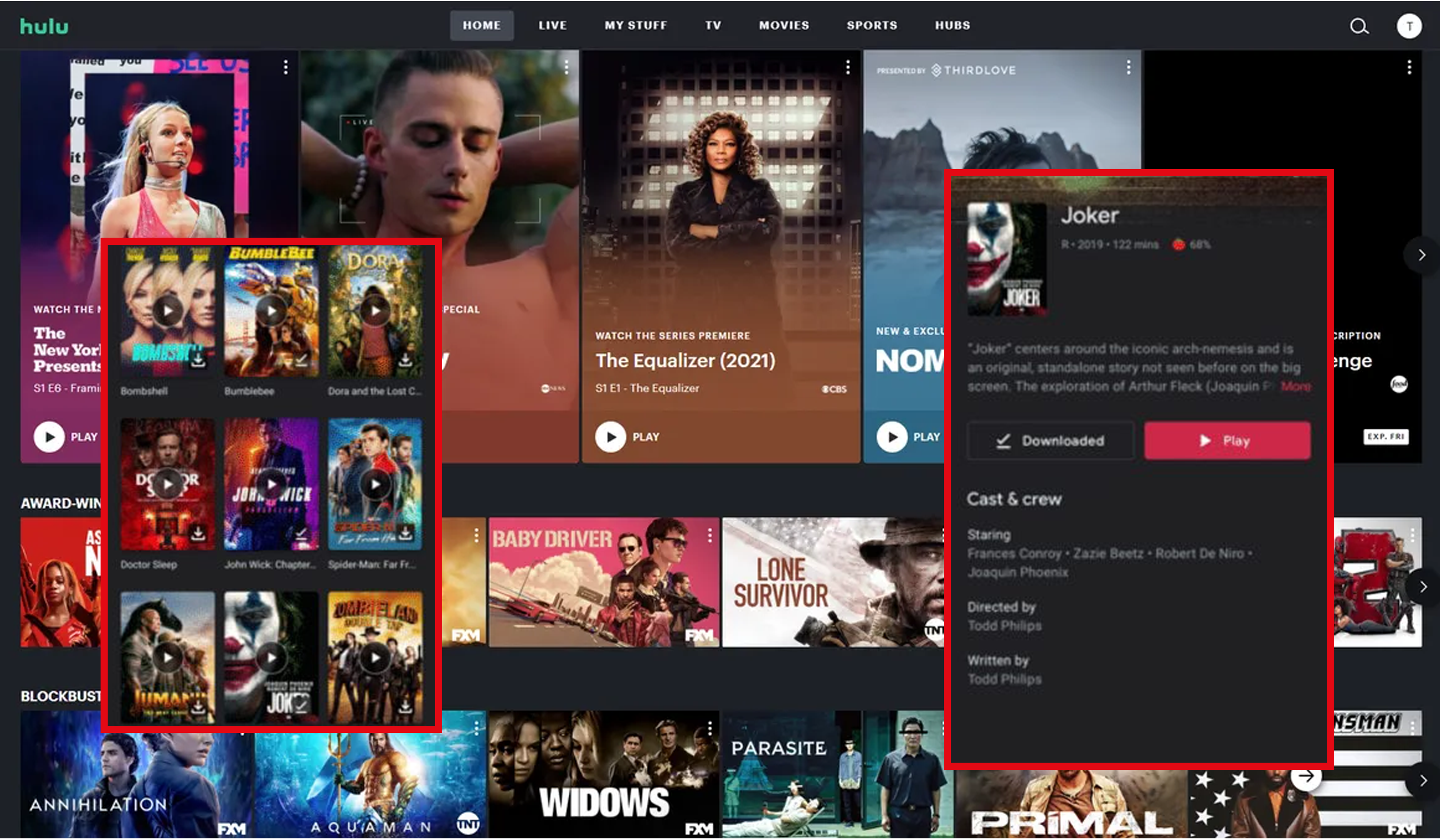This screenshot has width=1440, height=840.
Task: Play The New York Times Presents
Action: tap(49, 437)
